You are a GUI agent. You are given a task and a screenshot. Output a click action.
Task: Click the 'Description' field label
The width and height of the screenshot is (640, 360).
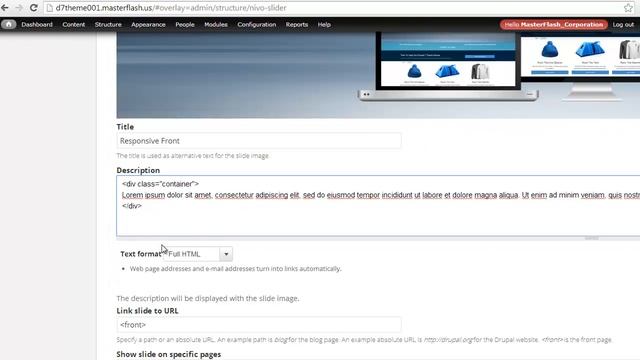138,170
